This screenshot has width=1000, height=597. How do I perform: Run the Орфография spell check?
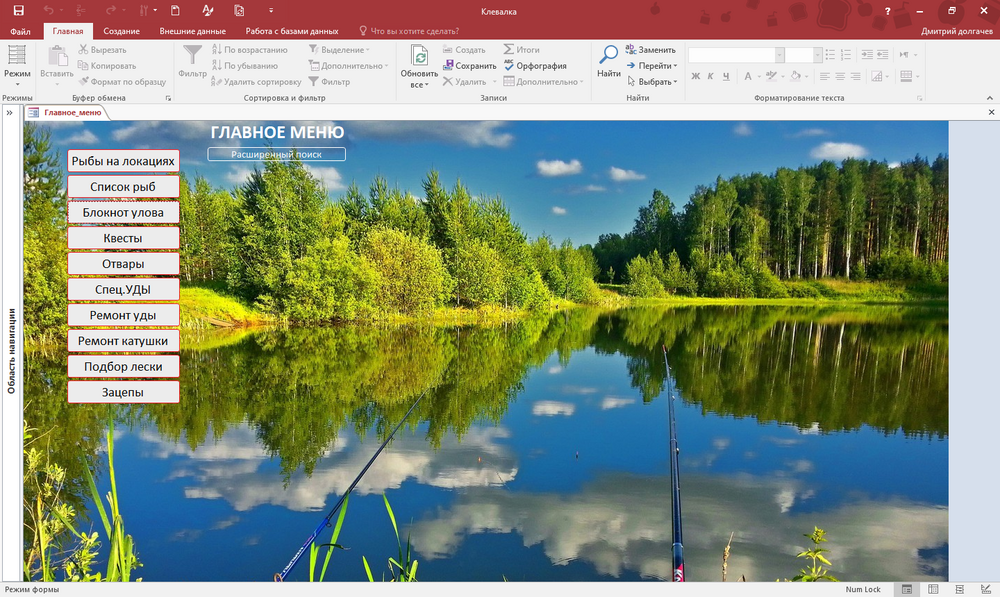point(536,66)
